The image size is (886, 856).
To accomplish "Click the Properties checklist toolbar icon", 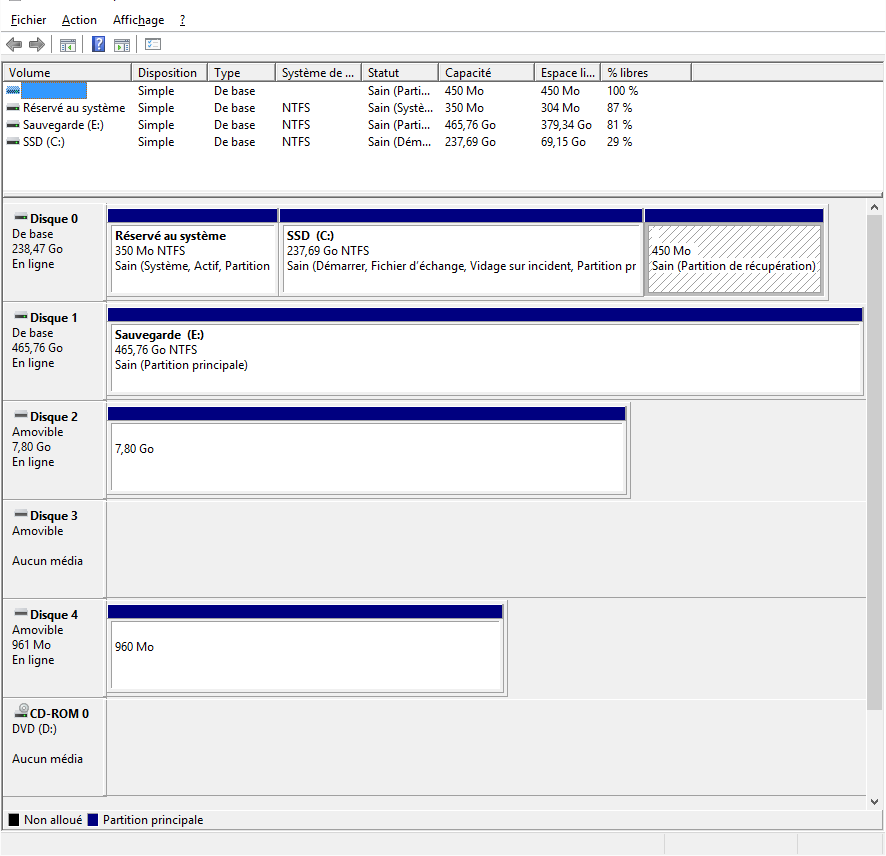I will click(153, 44).
